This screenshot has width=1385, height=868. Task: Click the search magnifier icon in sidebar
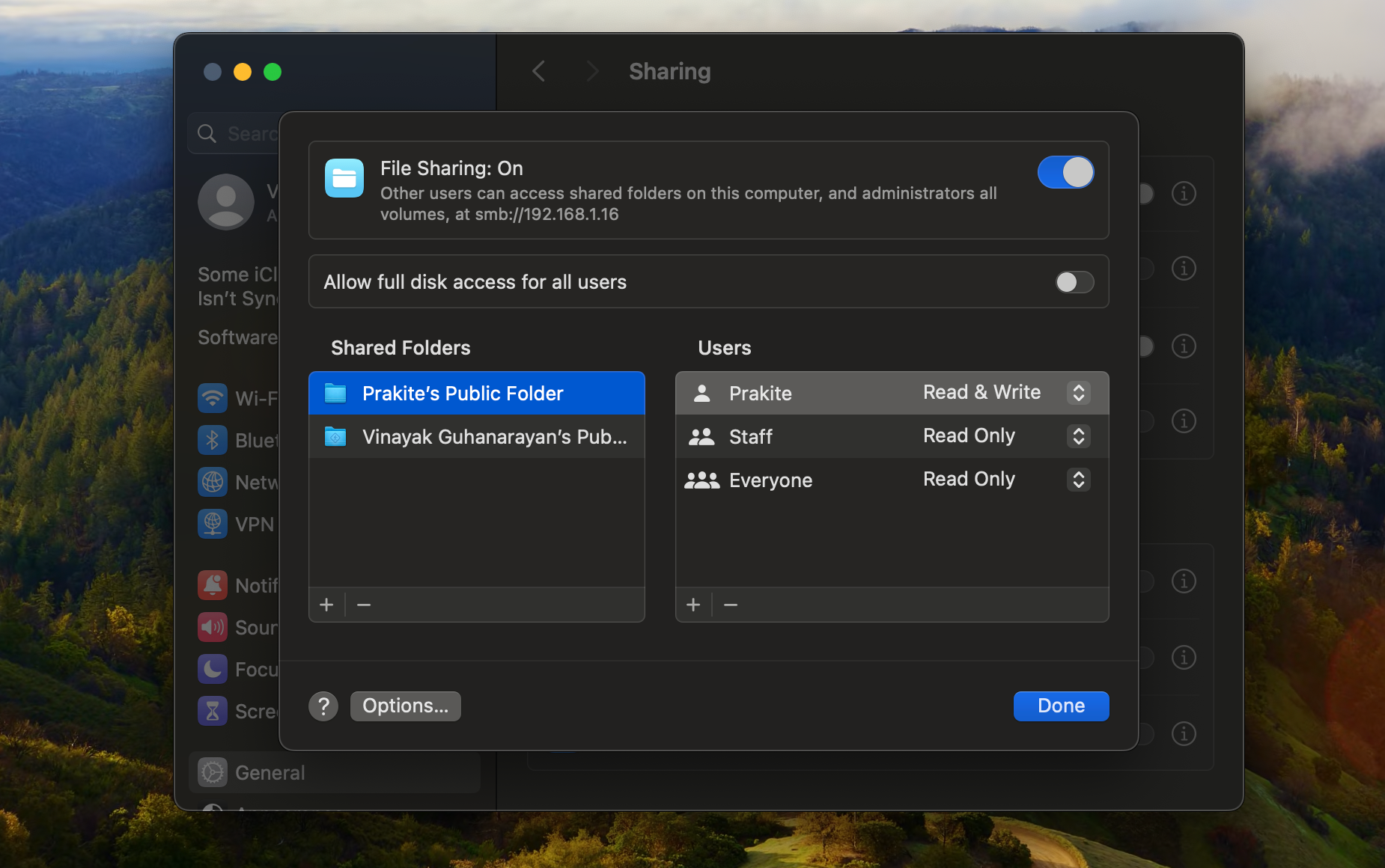tap(207, 134)
